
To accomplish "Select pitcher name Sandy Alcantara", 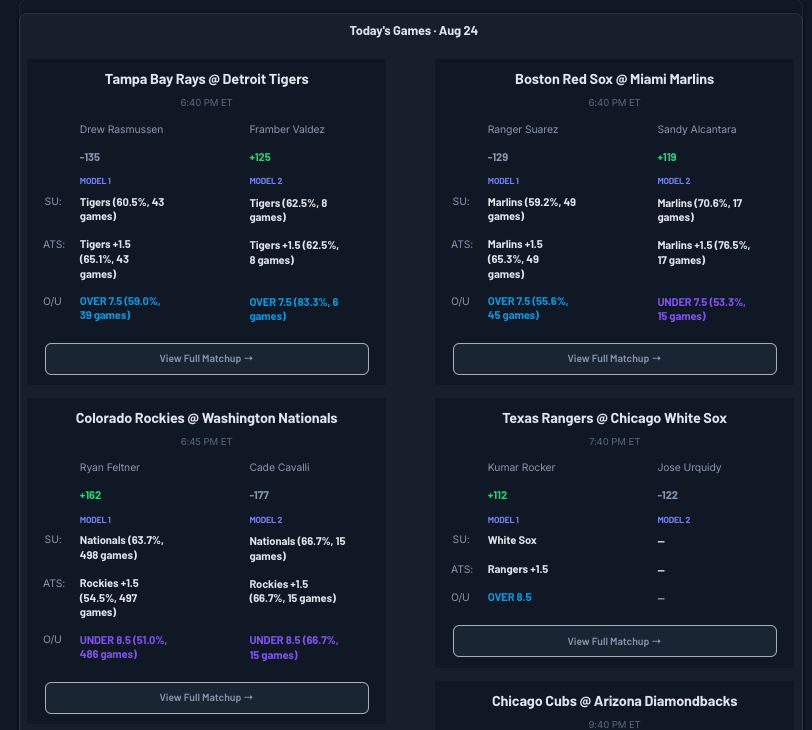I will [x=697, y=129].
